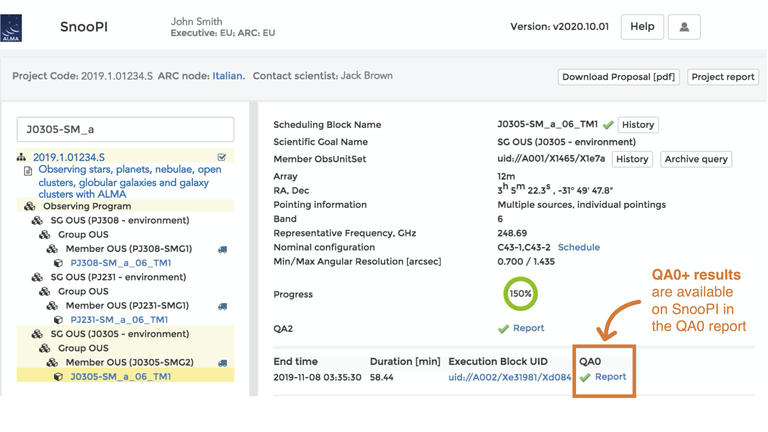Open the Help button

pyautogui.click(x=642, y=26)
